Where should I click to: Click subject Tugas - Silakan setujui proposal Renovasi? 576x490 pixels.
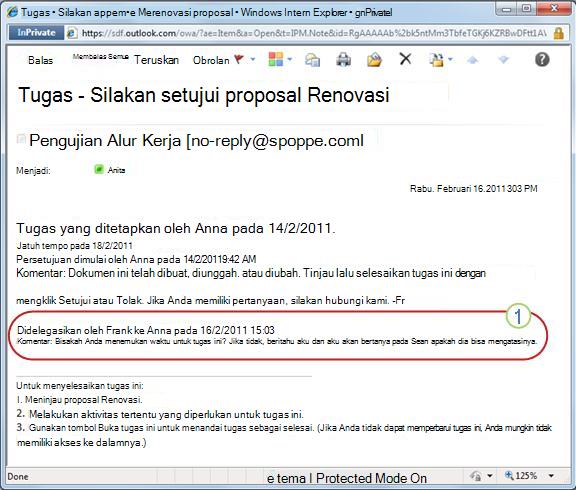click(204, 95)
